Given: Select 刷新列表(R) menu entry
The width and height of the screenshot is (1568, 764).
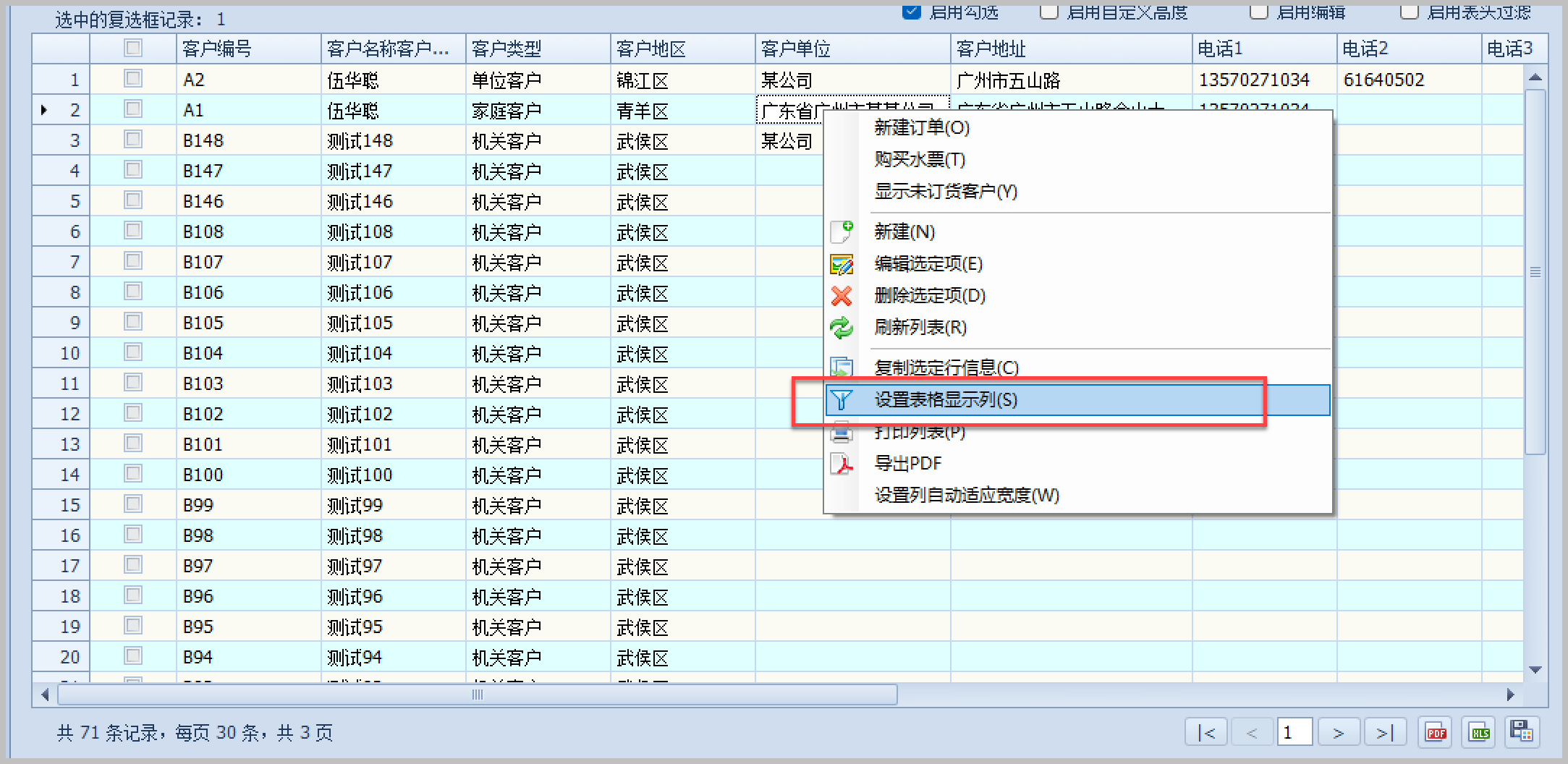Looking at the screenshot, I should pyautogui.click(x=1077, y=328).
